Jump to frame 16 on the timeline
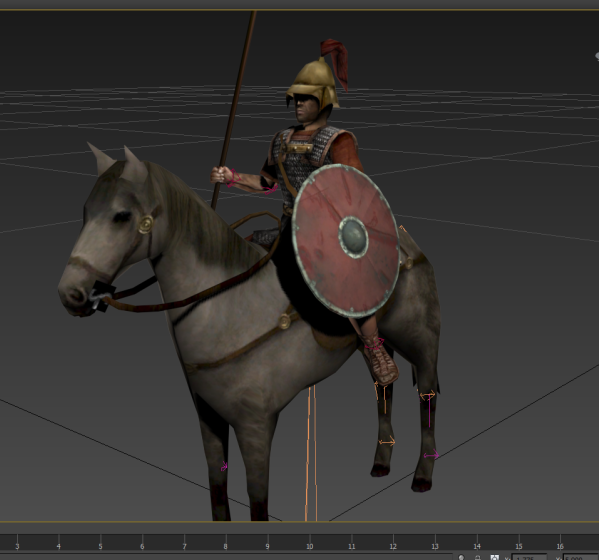599x560 pixels. [560, 546]
